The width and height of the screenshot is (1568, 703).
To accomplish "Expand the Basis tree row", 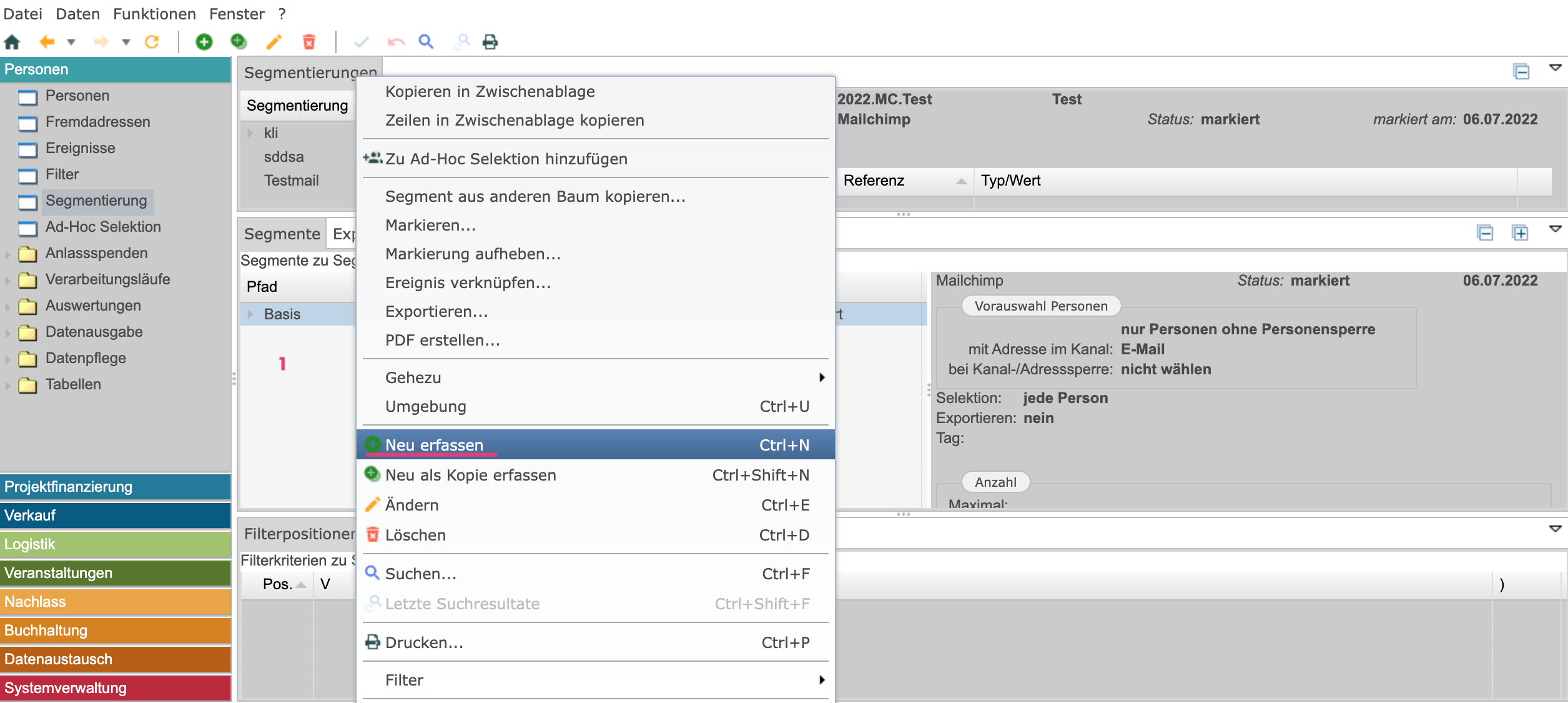I will pyautogui.click(x=250, y=314).
